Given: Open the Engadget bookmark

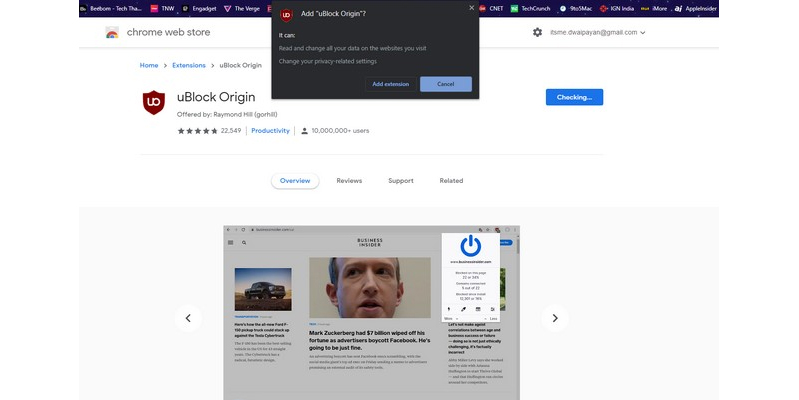Looking at the screenshot, I should pyautogui.click(x=199, y=8).
